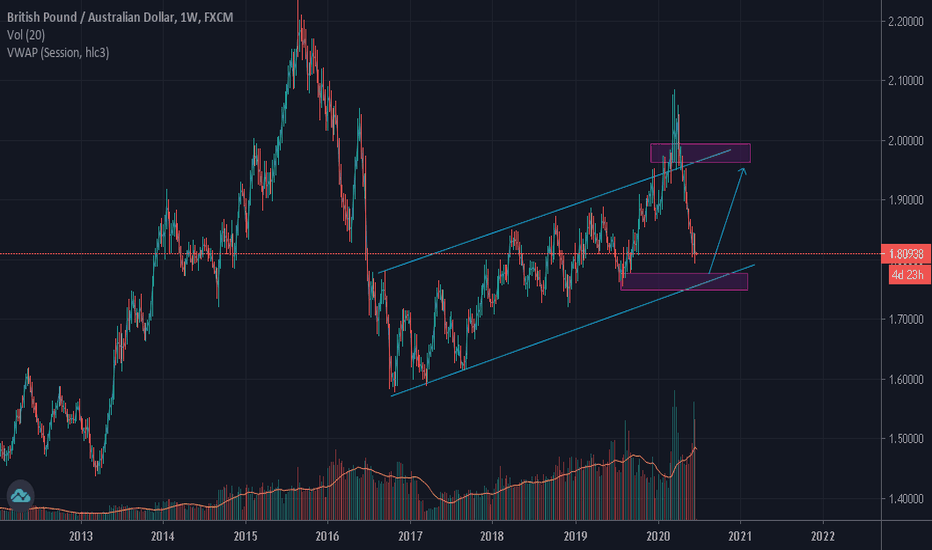Click the 2016 time axis label
The width and height of the screenshot is (932, 550).
coord(328,536)
